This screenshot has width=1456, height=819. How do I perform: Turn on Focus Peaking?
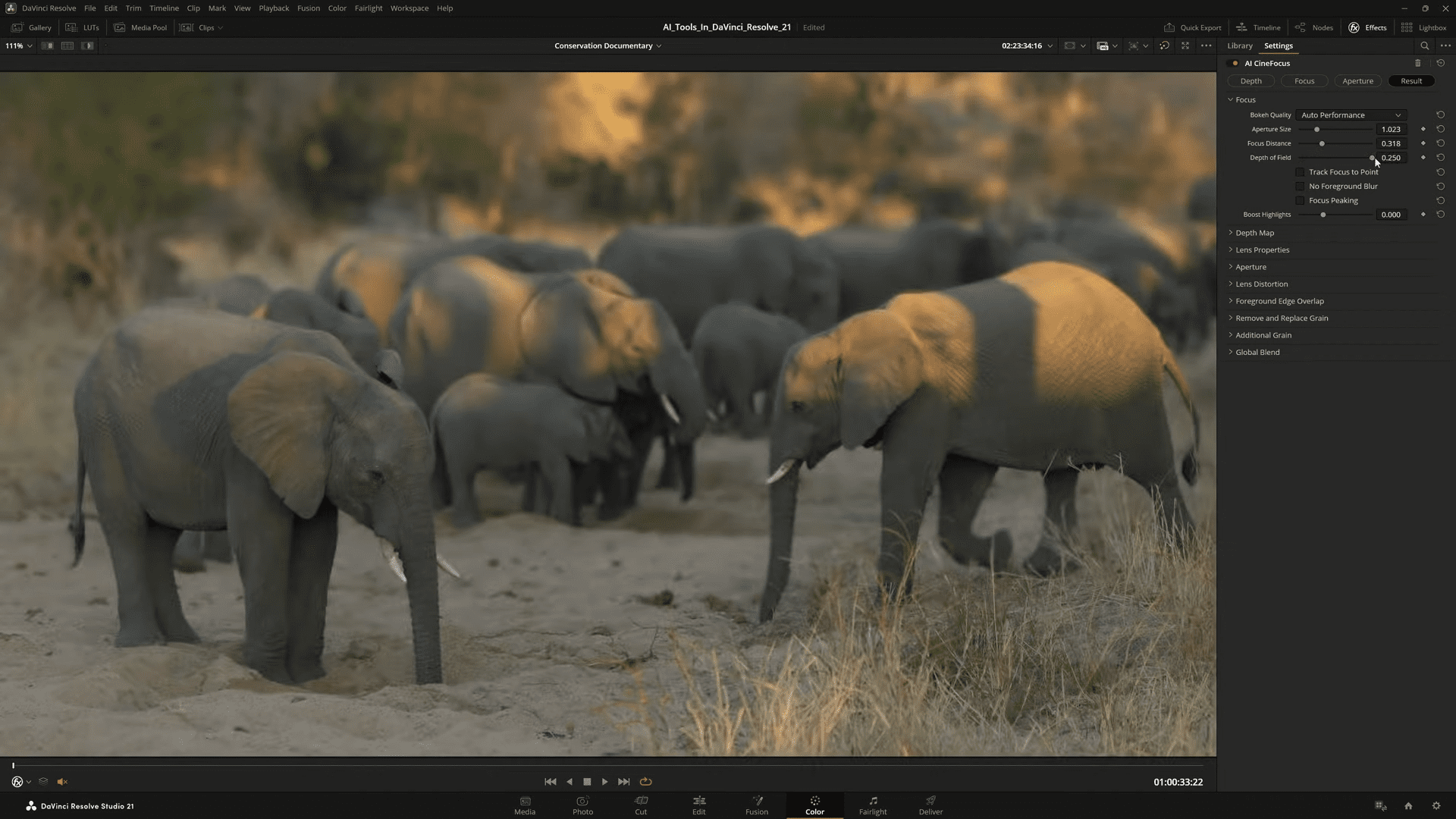(1300, 200)
